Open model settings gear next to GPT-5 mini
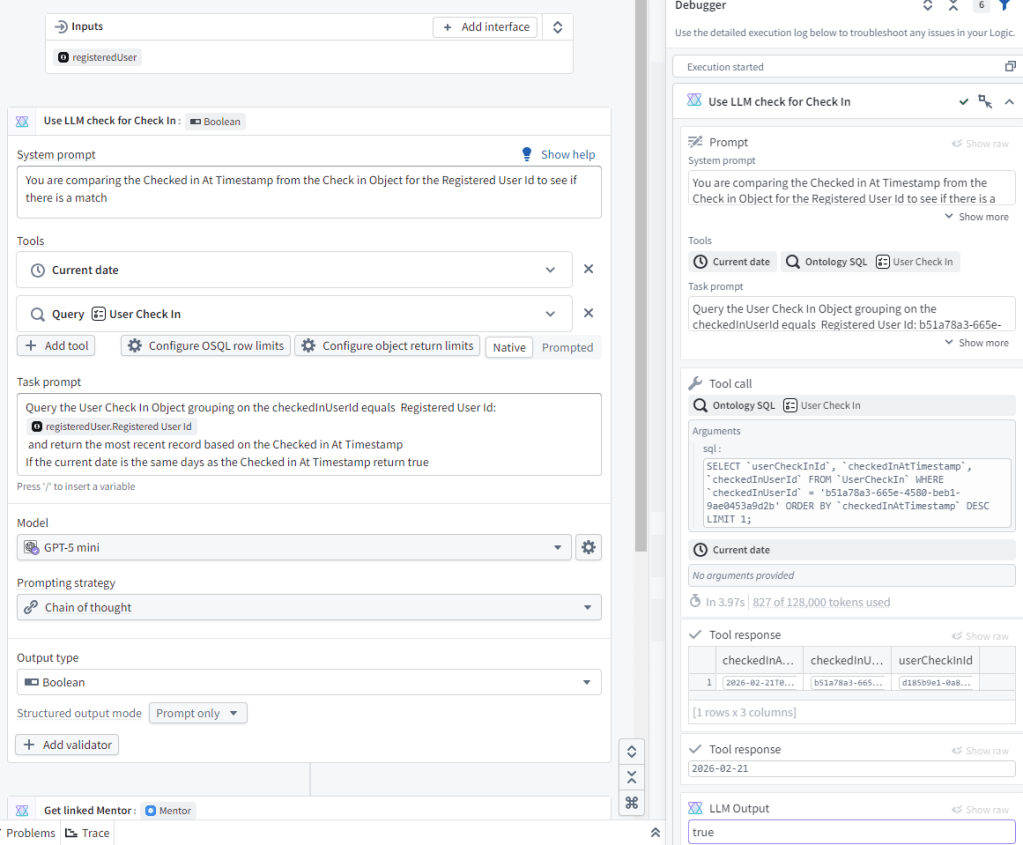 [x=589, y=547]
